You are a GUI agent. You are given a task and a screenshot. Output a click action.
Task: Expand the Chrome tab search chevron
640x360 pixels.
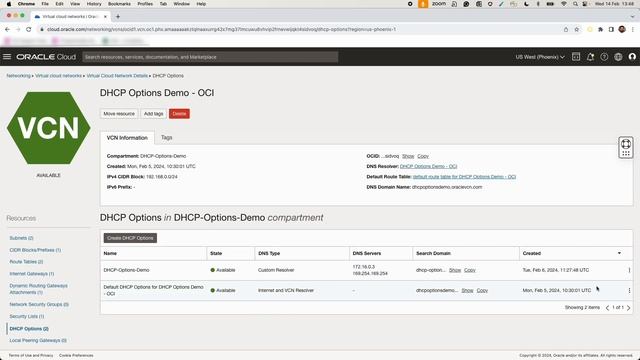tap(632, 16)
